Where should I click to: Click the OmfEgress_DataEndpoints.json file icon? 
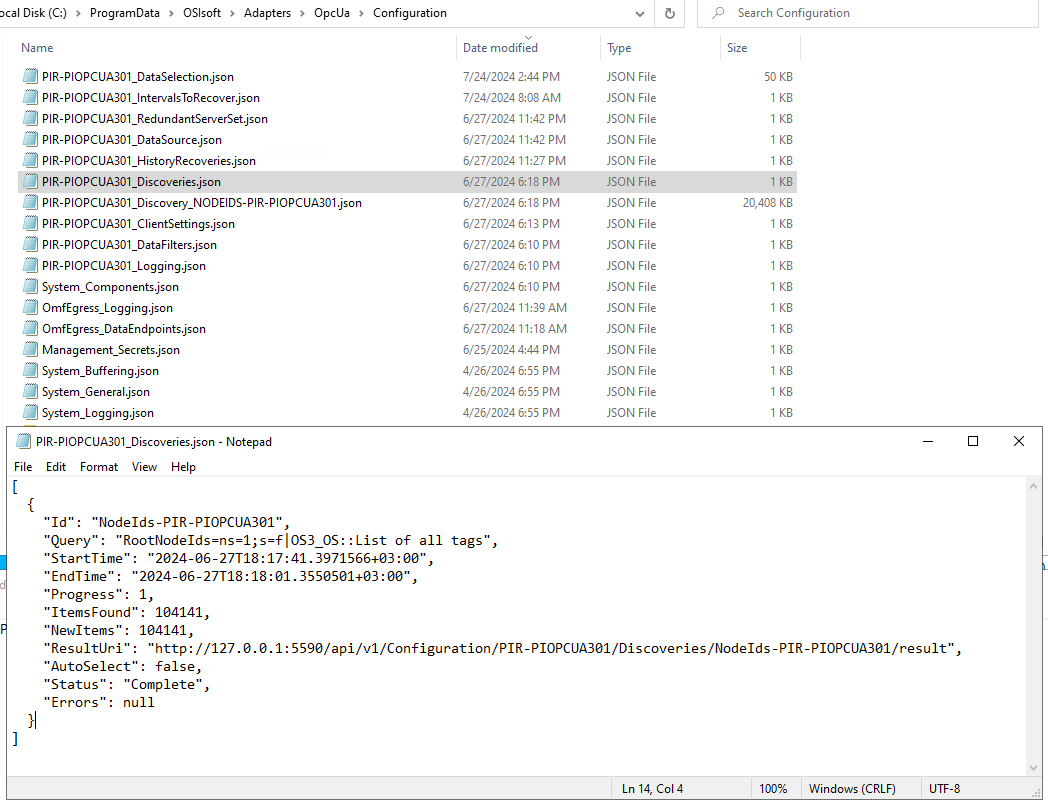30,329
